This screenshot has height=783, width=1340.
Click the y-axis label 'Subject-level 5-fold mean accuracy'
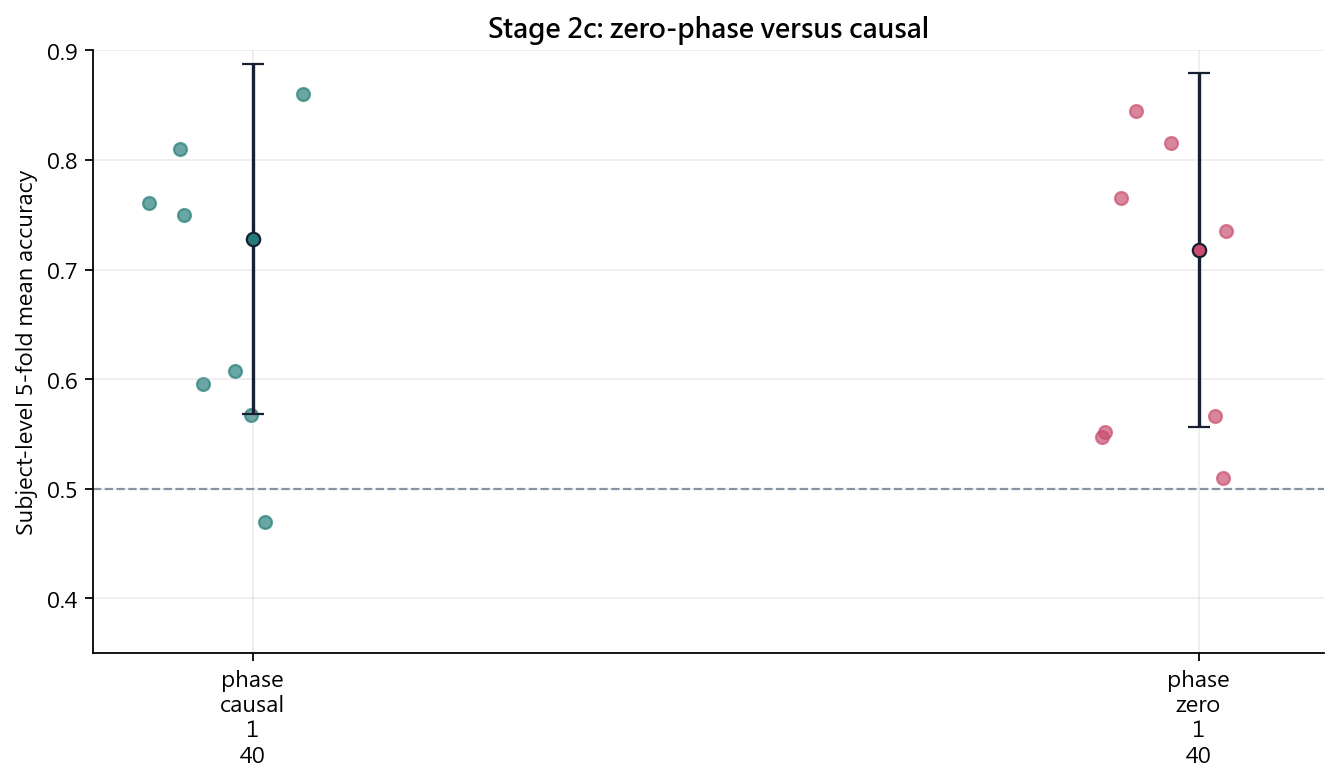click(25, 352)
